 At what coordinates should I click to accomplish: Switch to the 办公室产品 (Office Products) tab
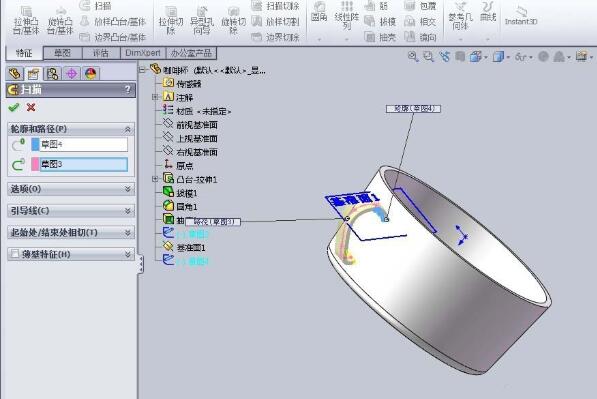coord(191,53)
